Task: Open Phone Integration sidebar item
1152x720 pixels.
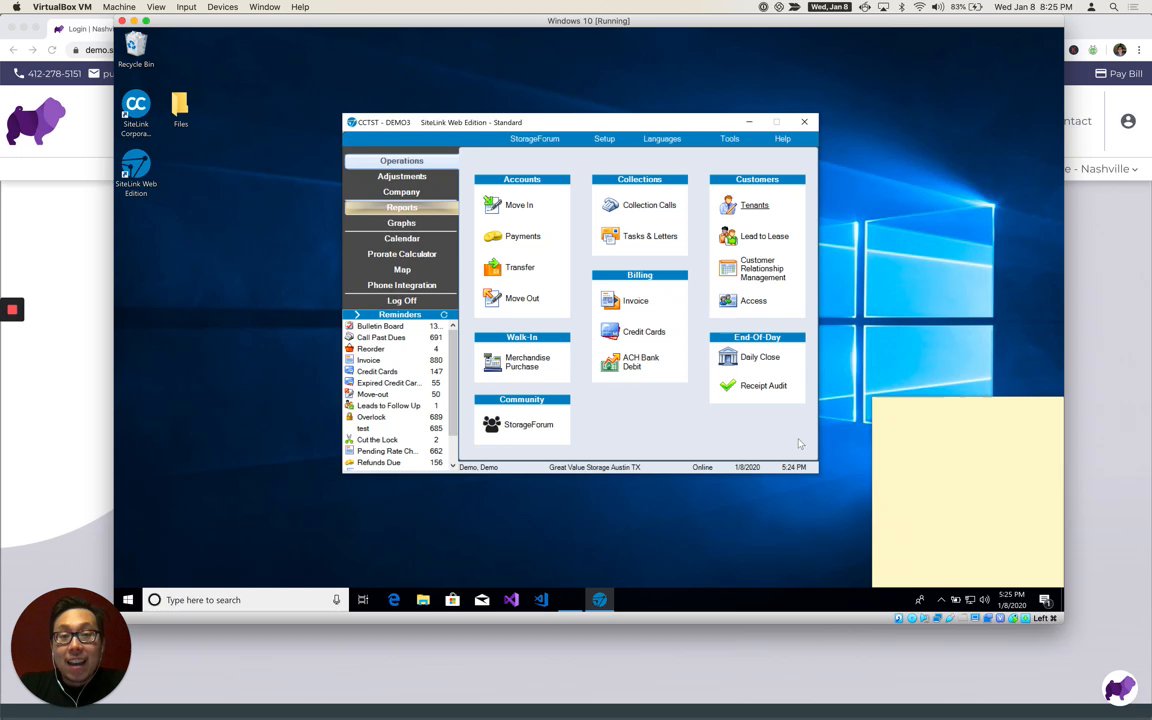Action: 401,285
